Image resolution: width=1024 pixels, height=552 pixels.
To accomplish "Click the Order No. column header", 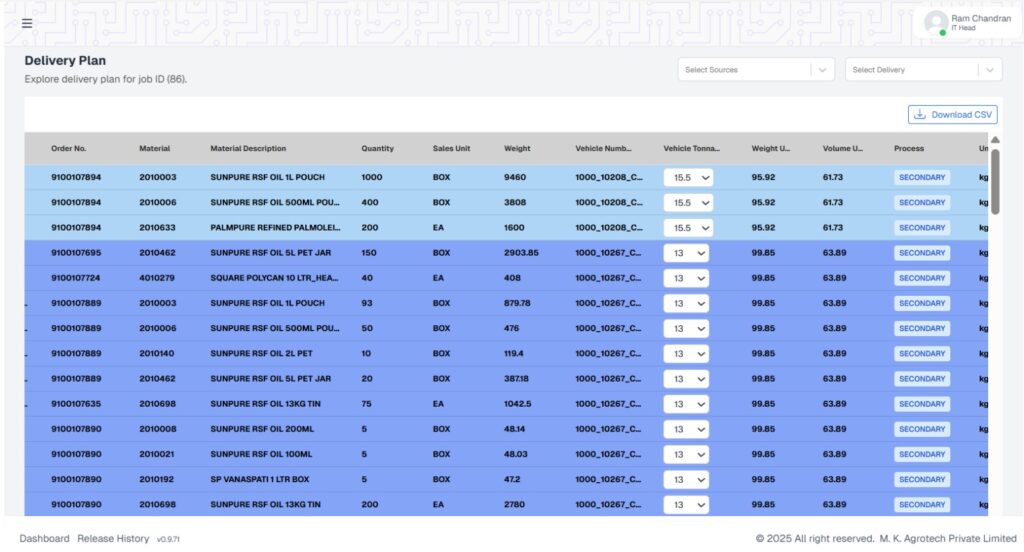I will 69,148.
